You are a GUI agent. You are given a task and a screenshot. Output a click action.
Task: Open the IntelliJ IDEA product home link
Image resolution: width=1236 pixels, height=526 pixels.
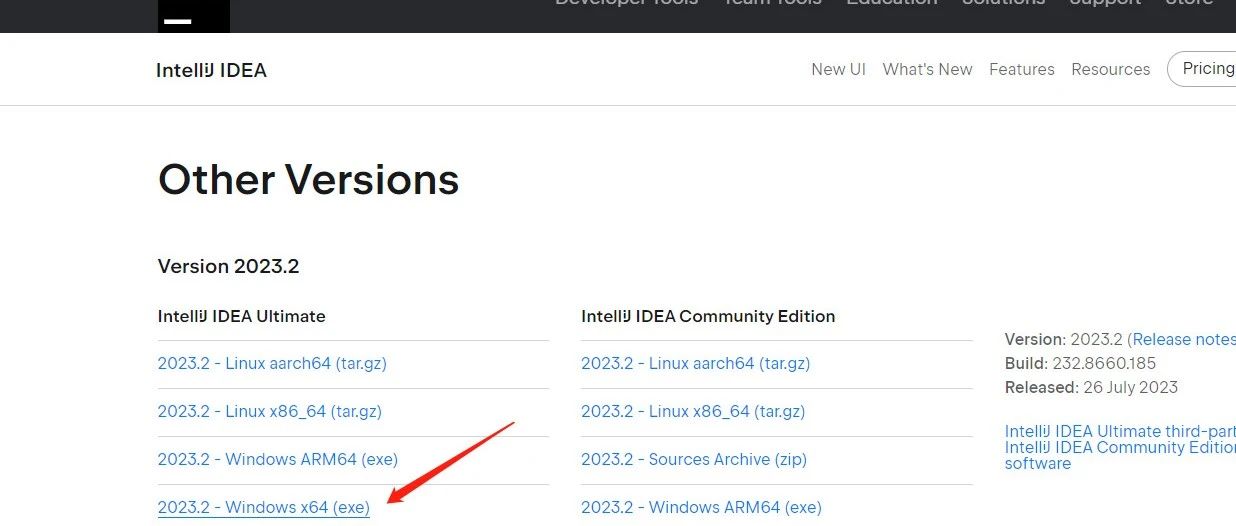coord(211,70)
